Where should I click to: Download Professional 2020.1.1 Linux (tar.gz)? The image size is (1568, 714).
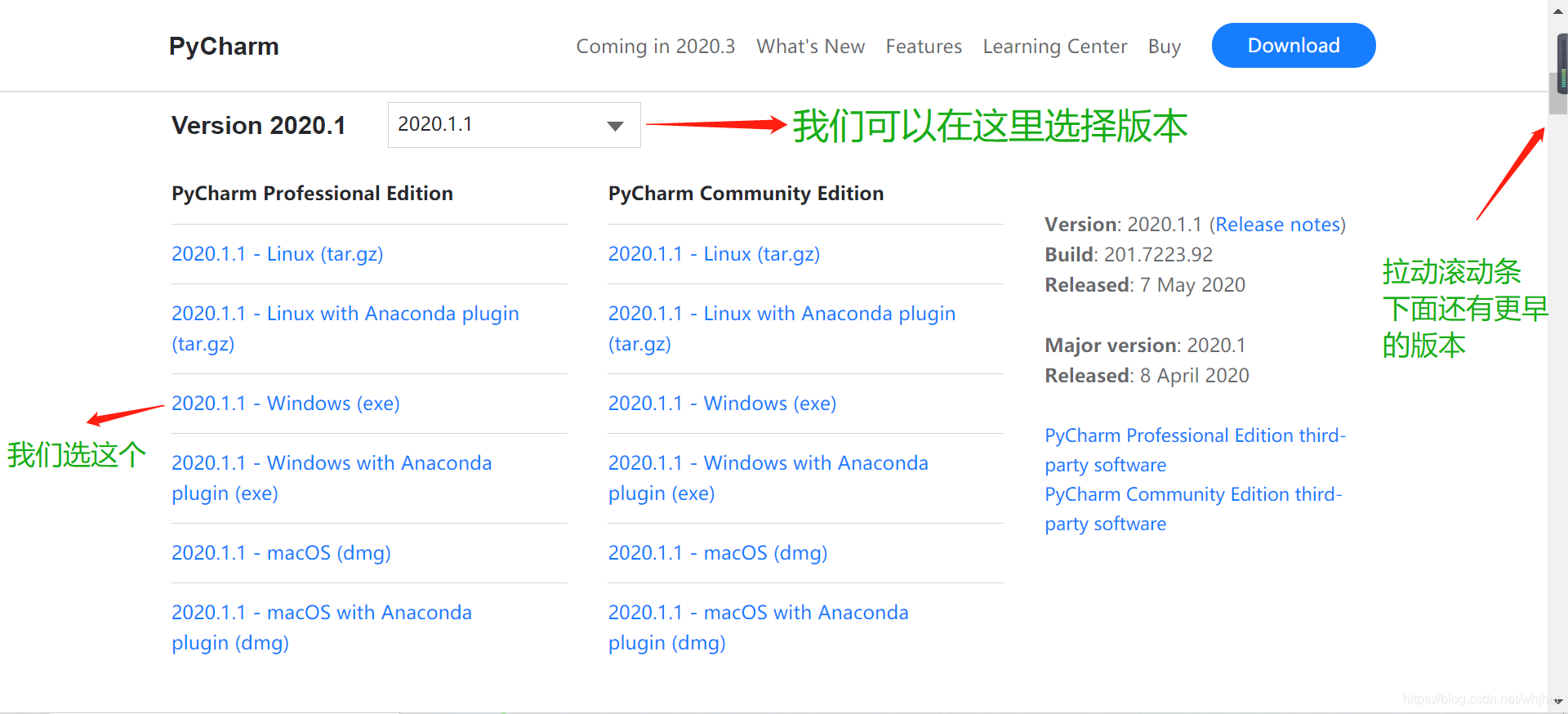click(278, 254)
